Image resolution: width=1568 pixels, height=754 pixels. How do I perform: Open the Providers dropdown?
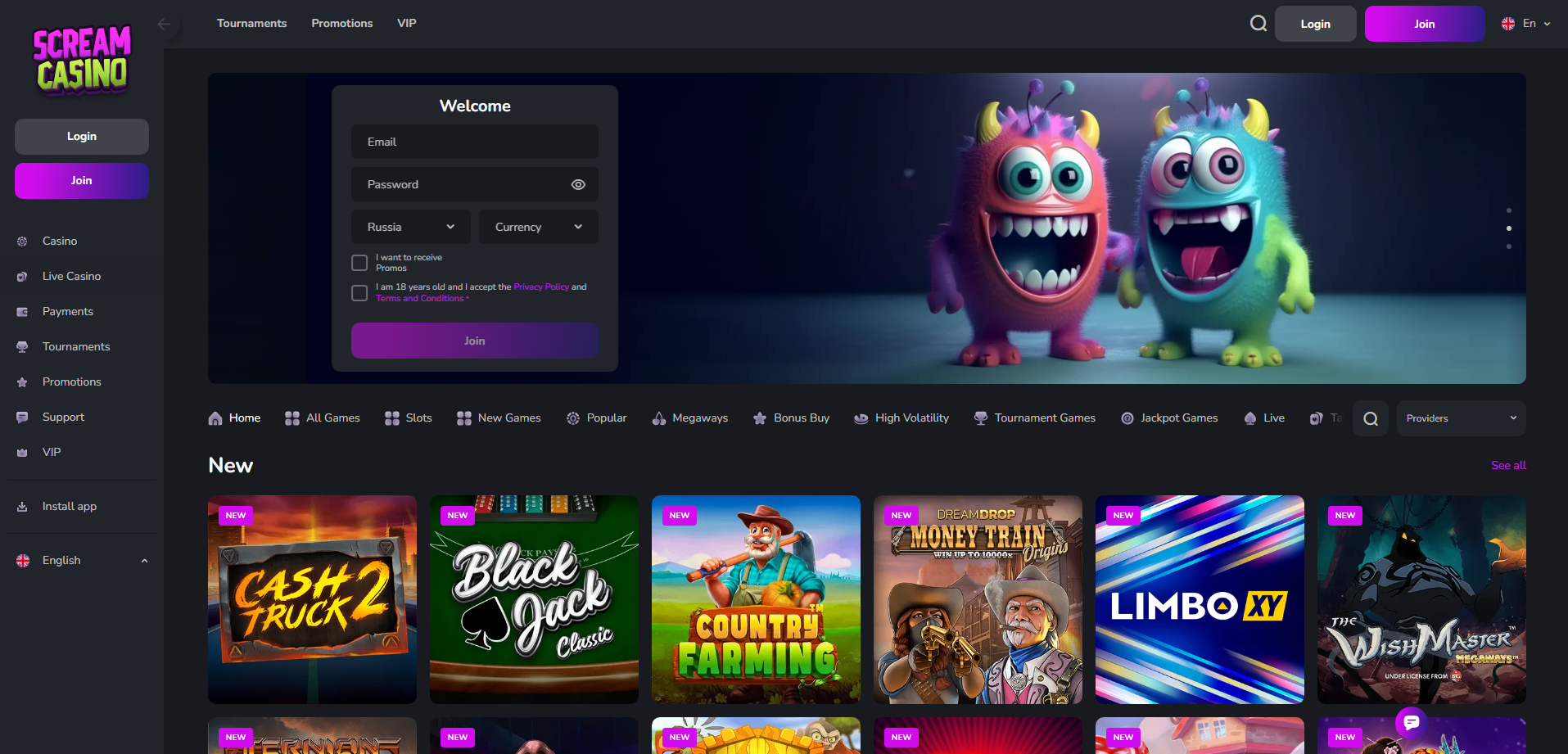(x=1462, y=418)
